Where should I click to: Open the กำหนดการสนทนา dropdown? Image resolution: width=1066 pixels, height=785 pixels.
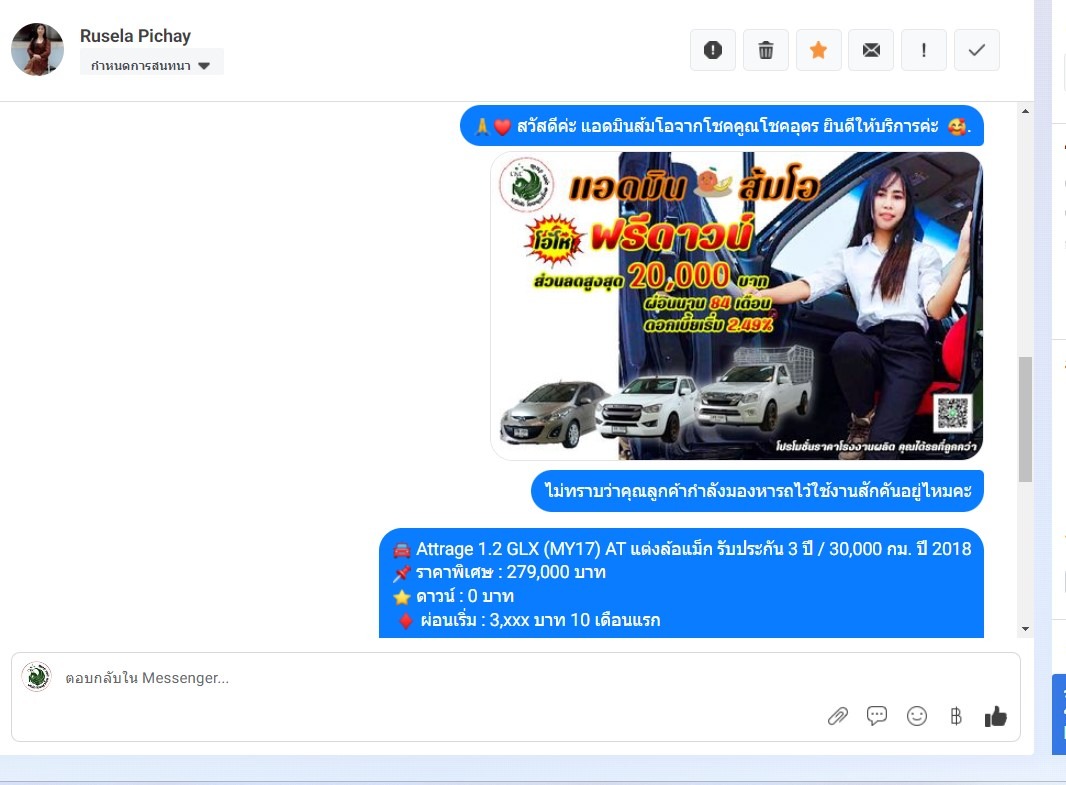click(151, 65)
